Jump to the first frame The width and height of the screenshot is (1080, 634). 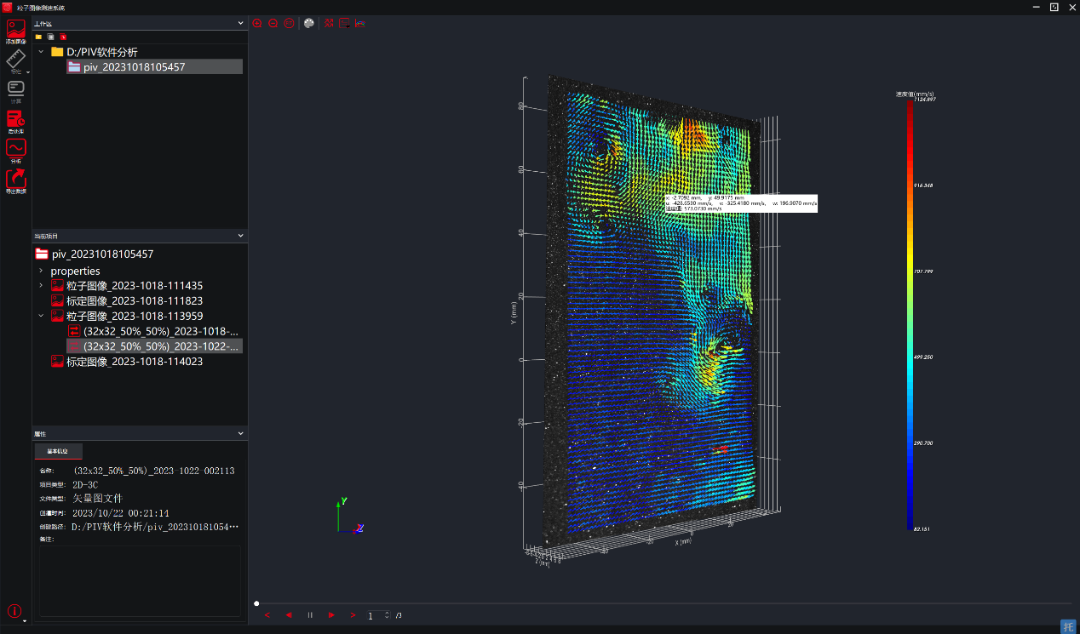pyautogui.click(x=267, y=615)
